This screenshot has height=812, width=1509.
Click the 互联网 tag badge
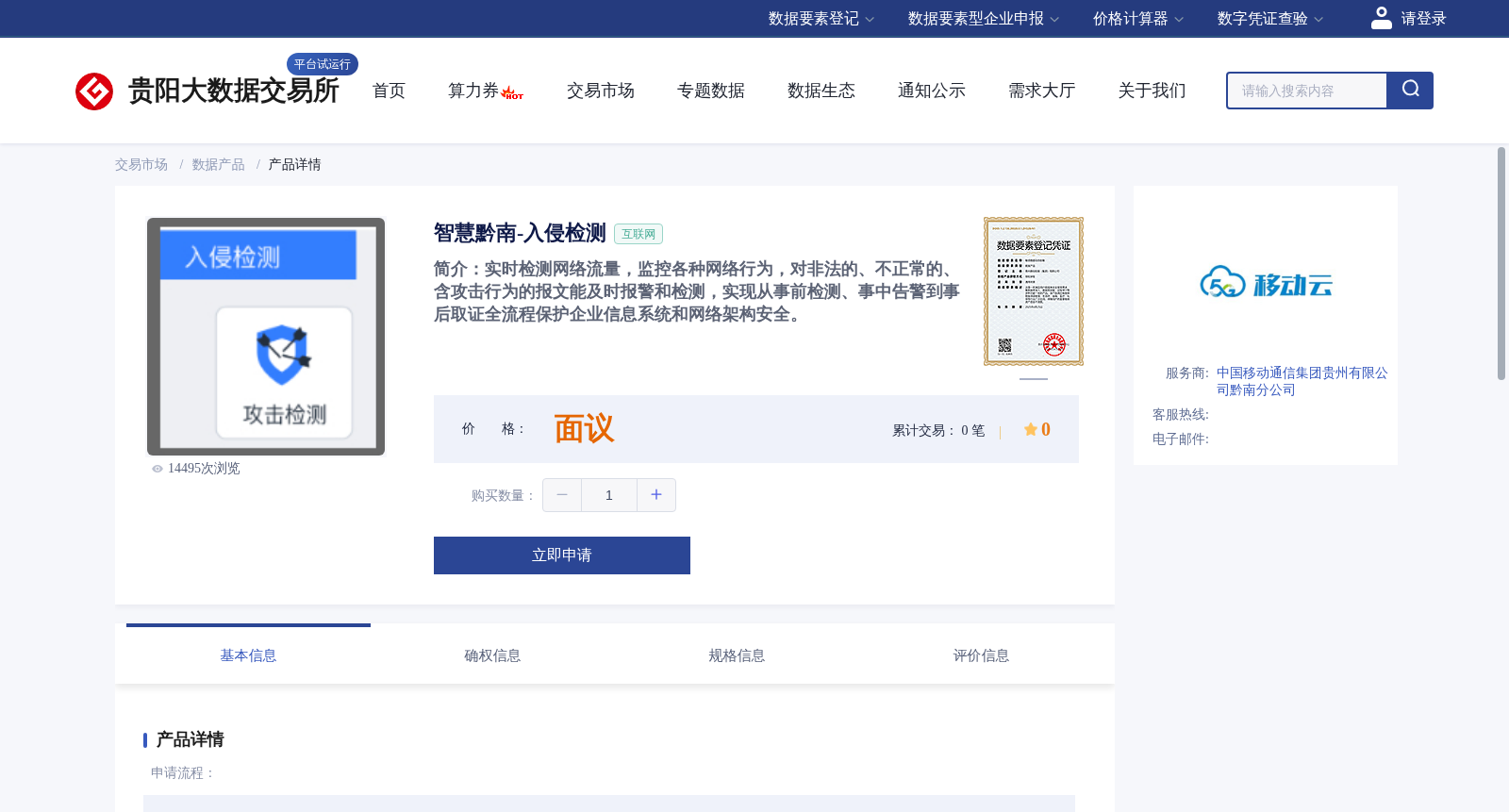pyautogui.click(x=638, y=234)
